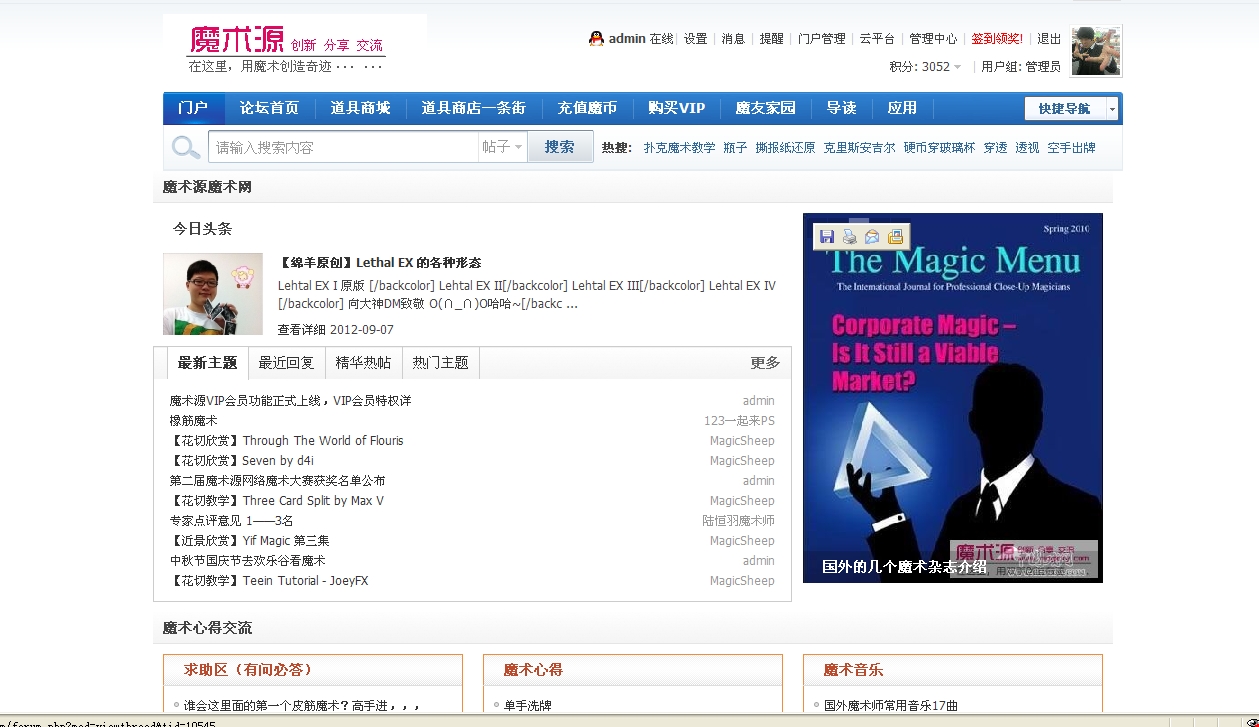The width and height of the screenshot is (1259, 727).
Task: Open the headline author photo thumbnail
Action: (x=213, y=293)
